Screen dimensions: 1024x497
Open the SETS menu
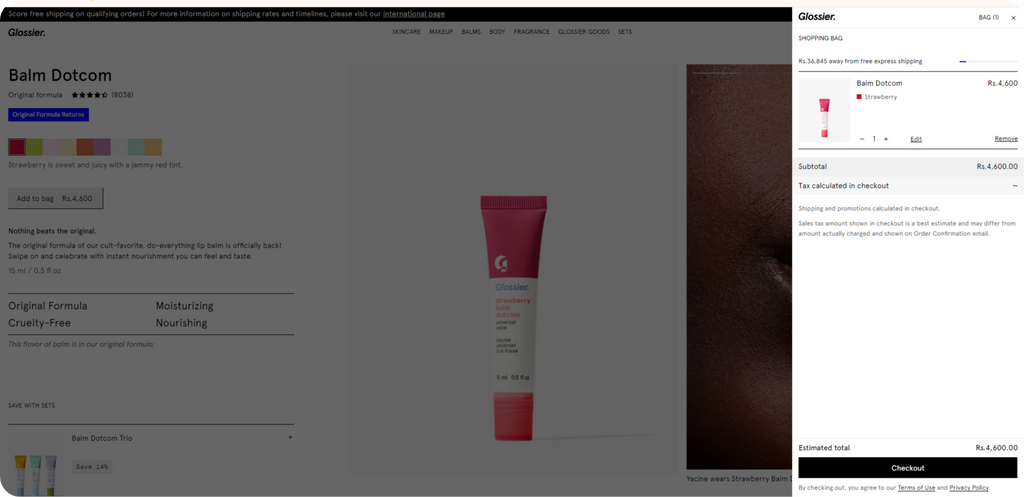(625, 32)
